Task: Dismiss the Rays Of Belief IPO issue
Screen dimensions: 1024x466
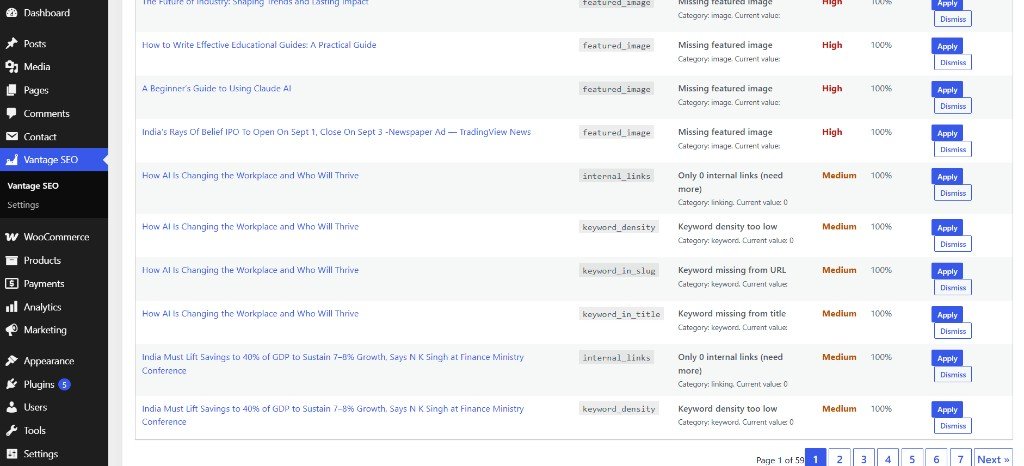Action: [x=953, y=149]
